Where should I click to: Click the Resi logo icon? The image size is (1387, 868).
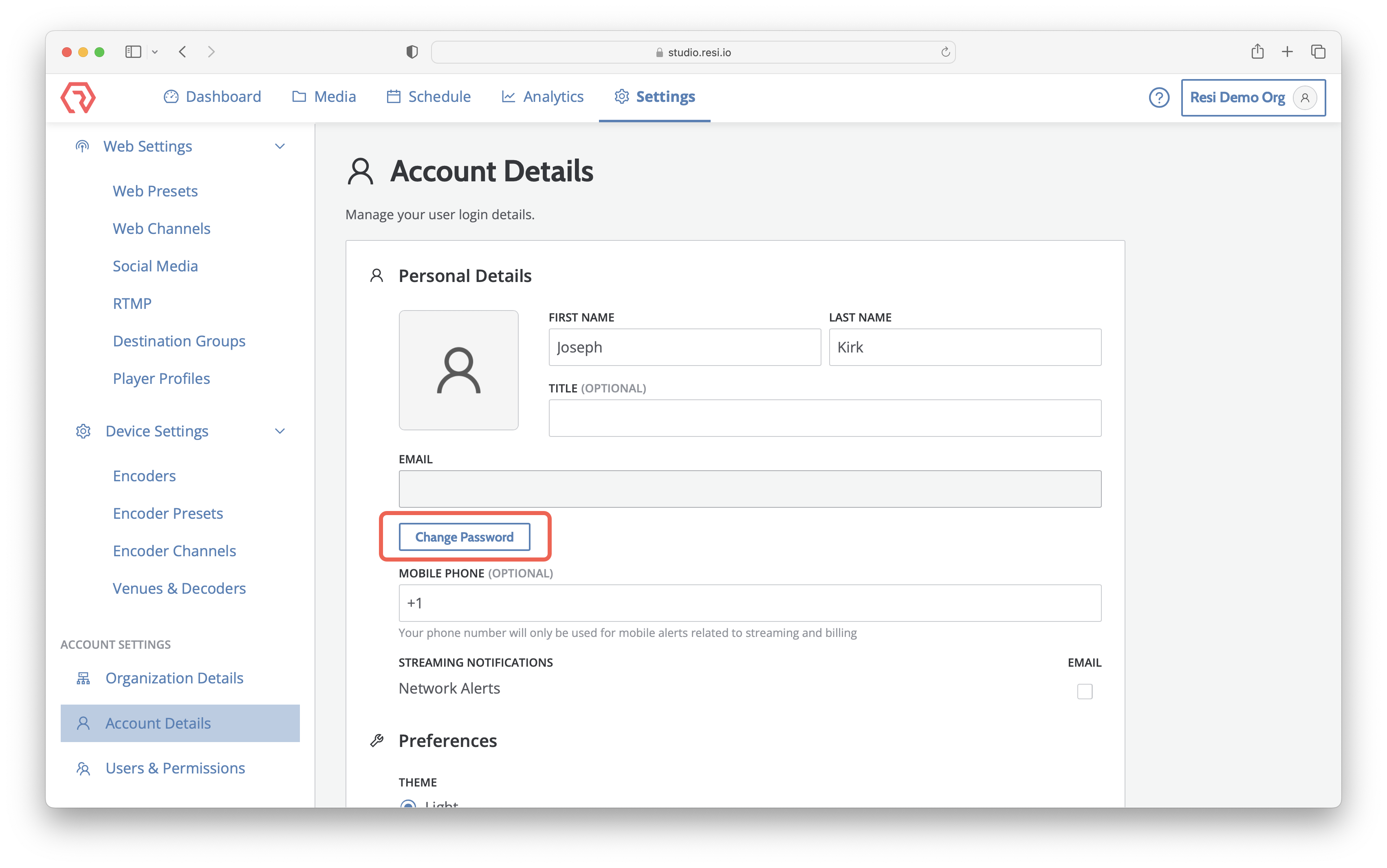[78, 97]
